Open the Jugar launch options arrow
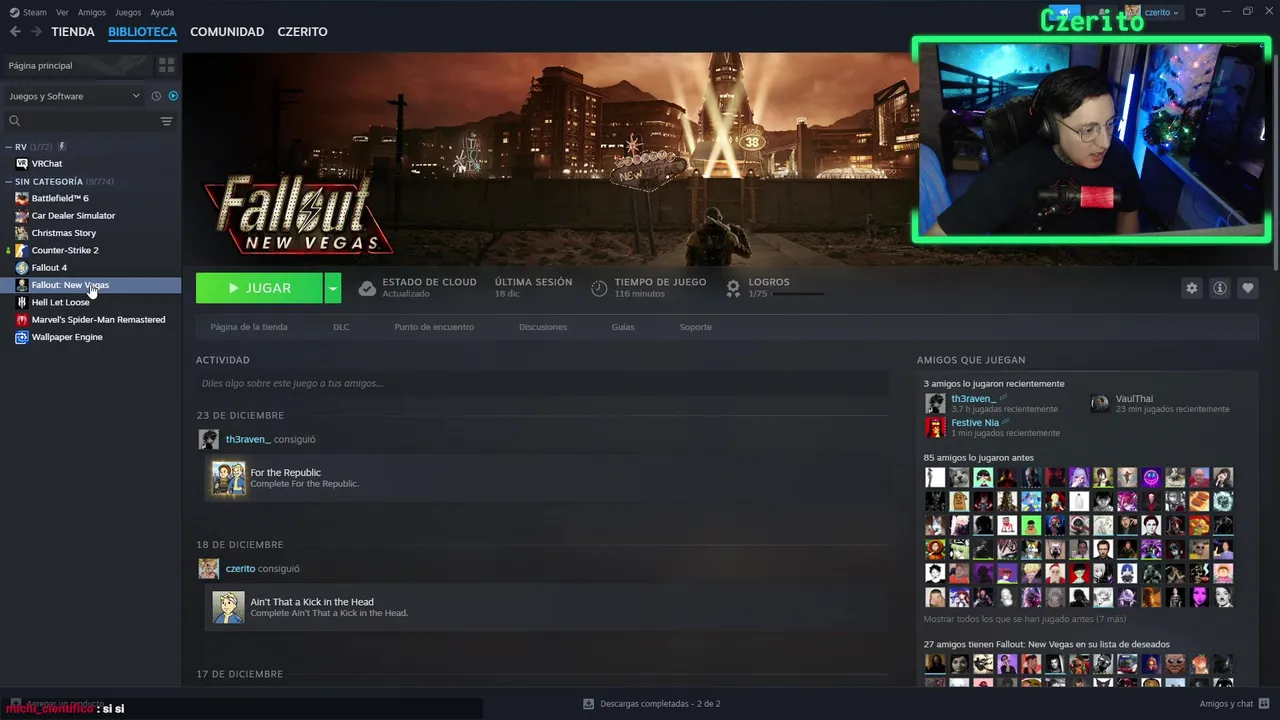Screen dimensions: 1280x720 [x=333, y=288]
